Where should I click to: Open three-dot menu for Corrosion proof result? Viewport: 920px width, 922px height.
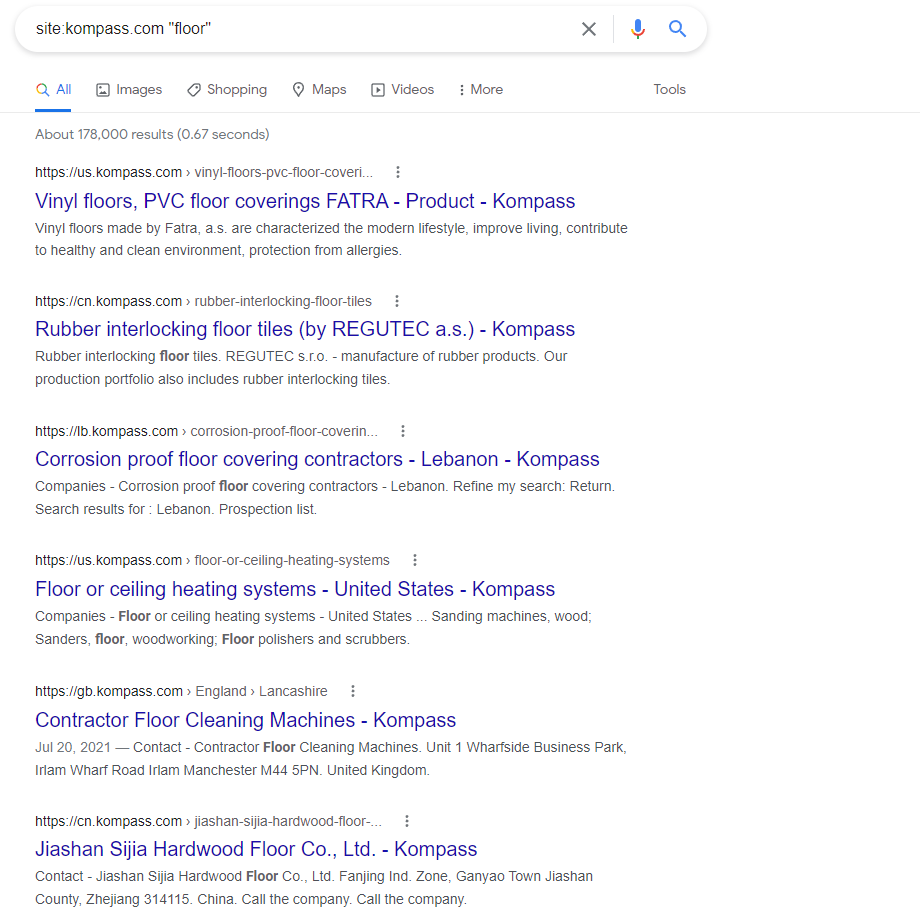[403, 431]
